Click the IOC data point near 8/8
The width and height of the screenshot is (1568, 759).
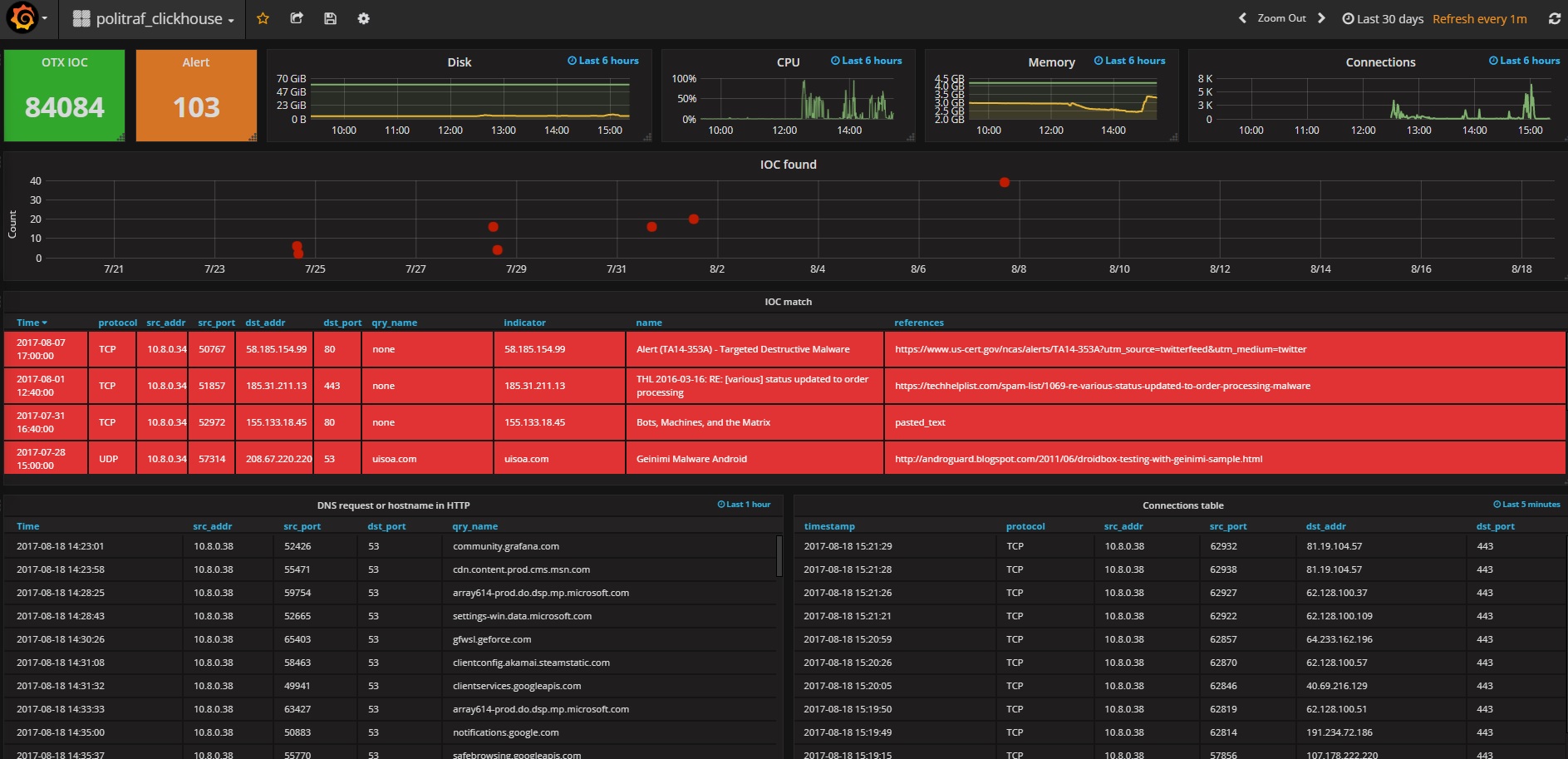click(1005, 182)
